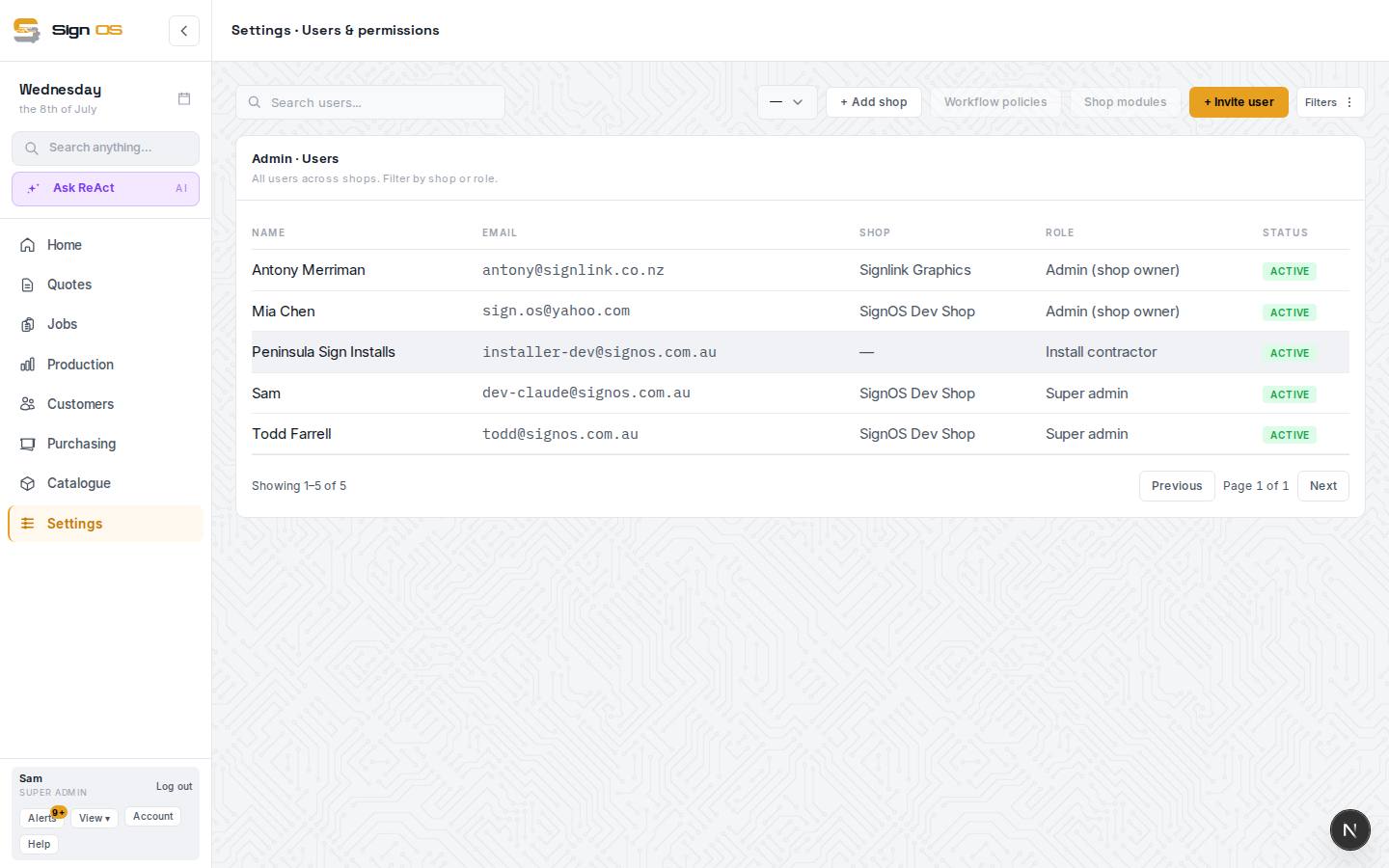Click the Settings sliders icon
1389x868 pixels.
(28, 524)
